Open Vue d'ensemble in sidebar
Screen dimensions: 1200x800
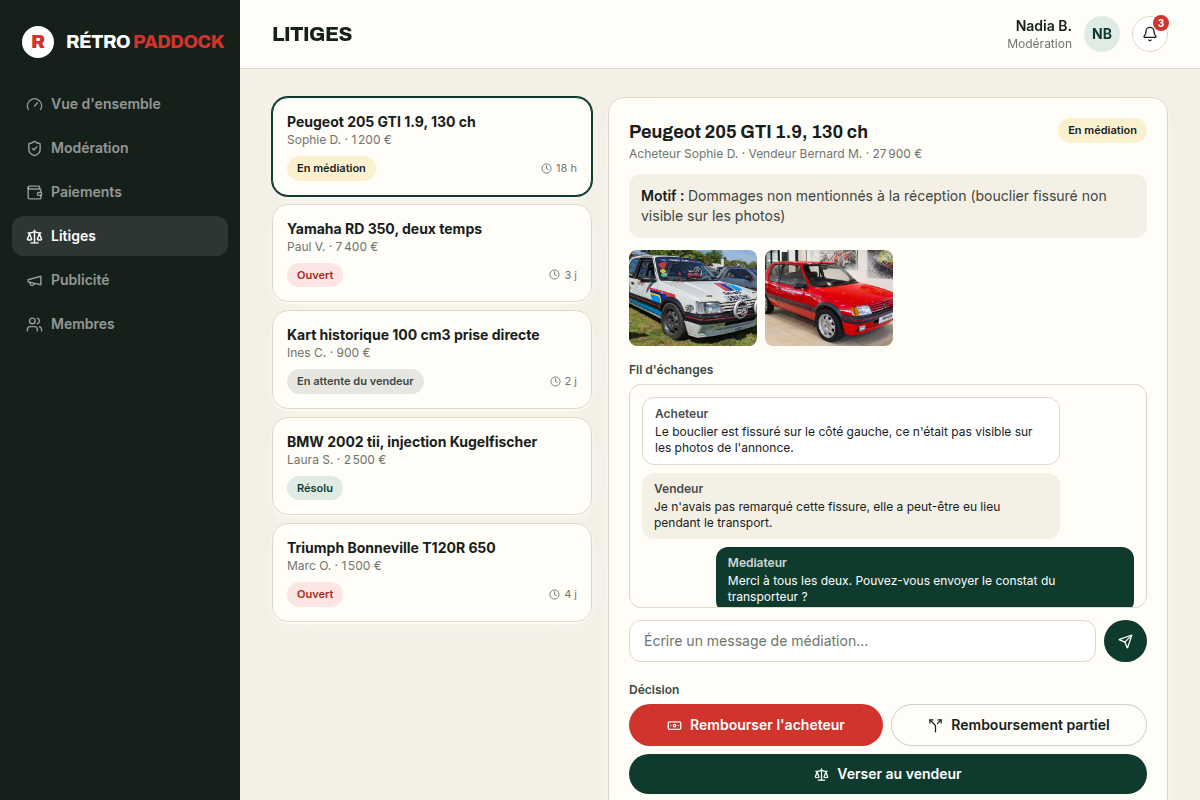click(x=120, y=104)
